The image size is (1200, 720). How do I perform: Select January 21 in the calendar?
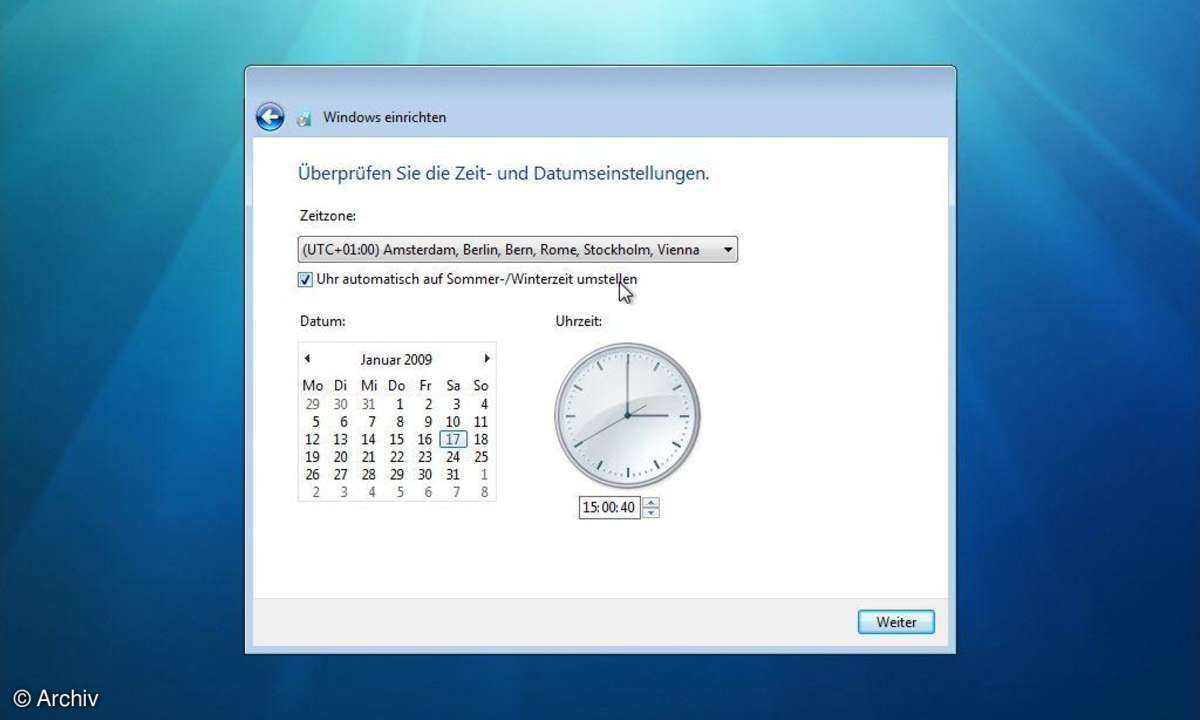point(368,457)
